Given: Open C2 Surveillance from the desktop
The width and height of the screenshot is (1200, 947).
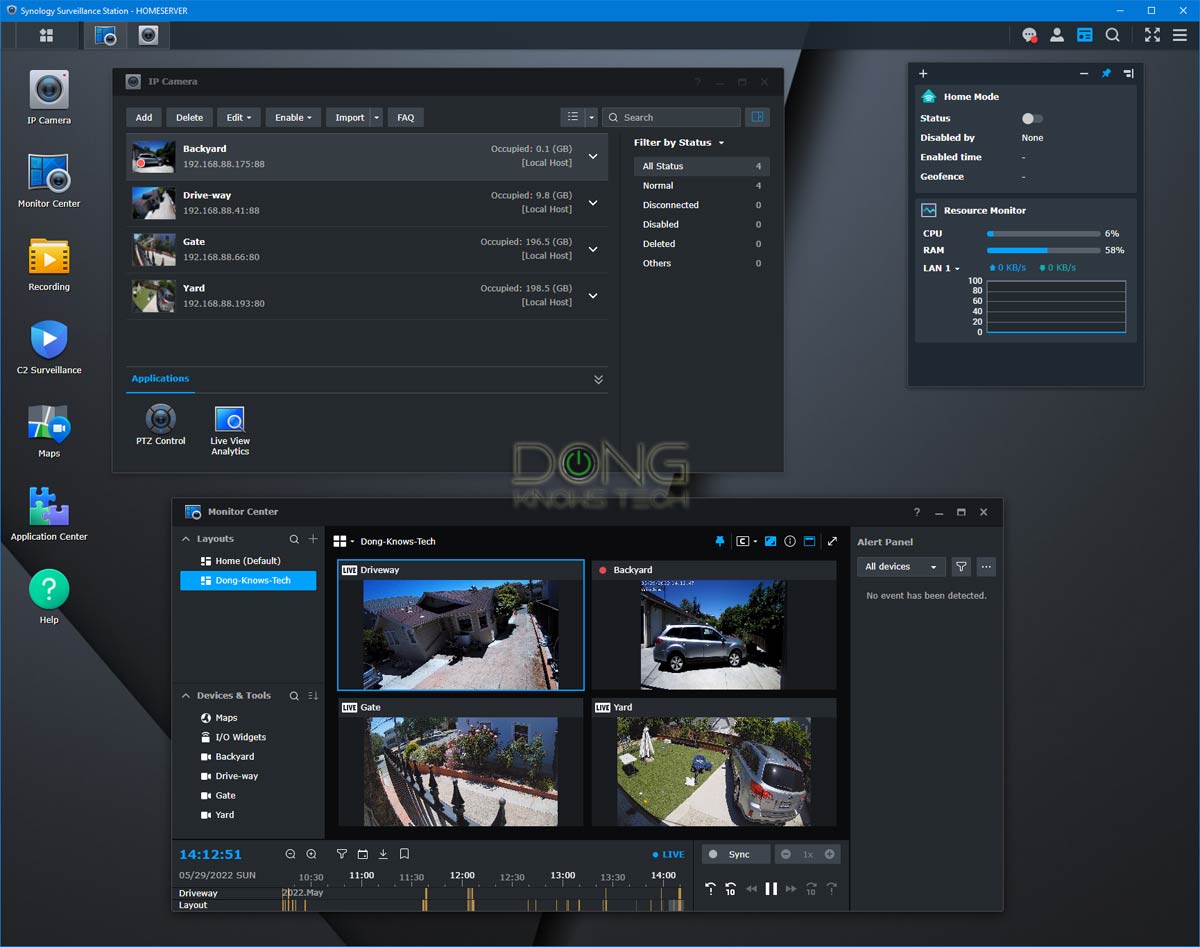Looking at the screenshot, I should point(48,347).
